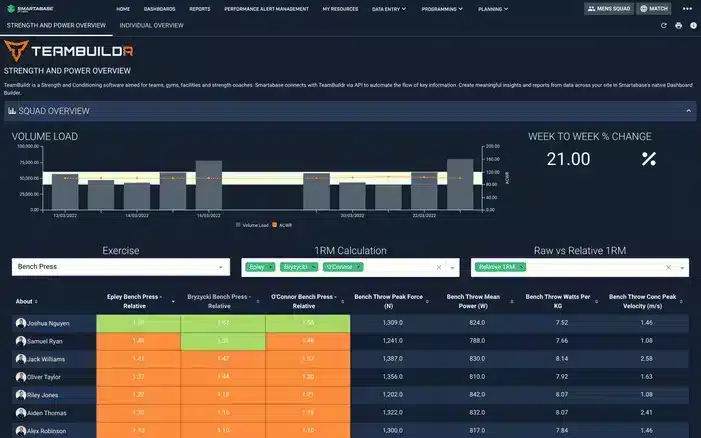Click the Match button
This screenshot has height=438, width=701.
[x=654, y=8]
